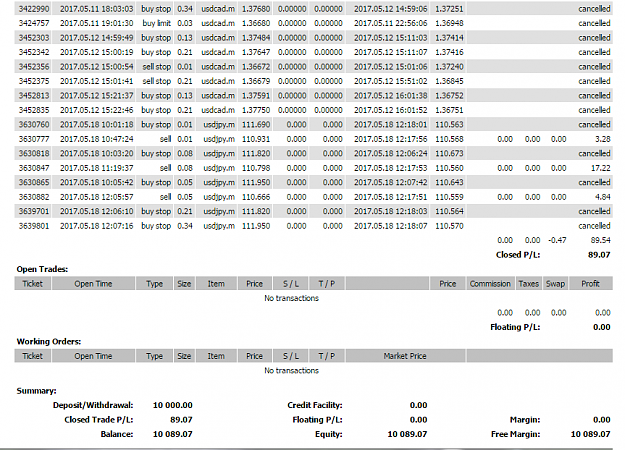Click the Closed P/L label
The width and height of the screenshot is (625, 450).
click(x=518, y=255)
